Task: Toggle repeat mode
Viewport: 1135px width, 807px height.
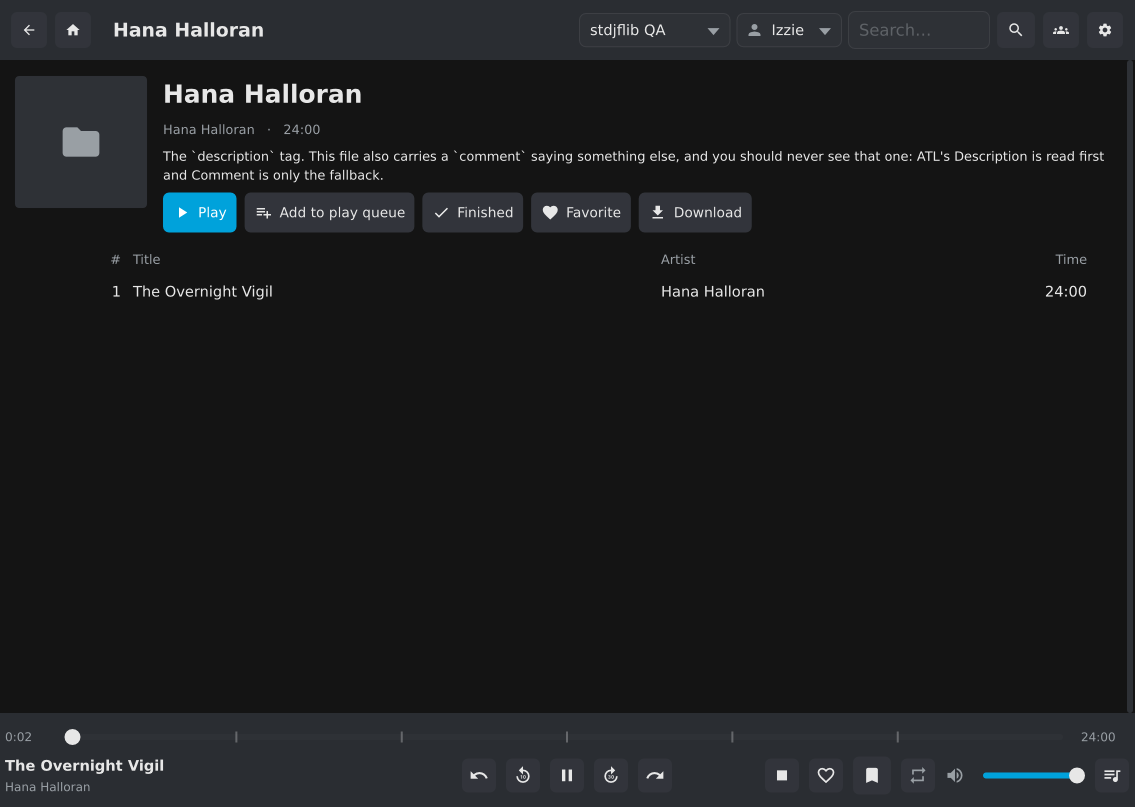Action: 918,775
